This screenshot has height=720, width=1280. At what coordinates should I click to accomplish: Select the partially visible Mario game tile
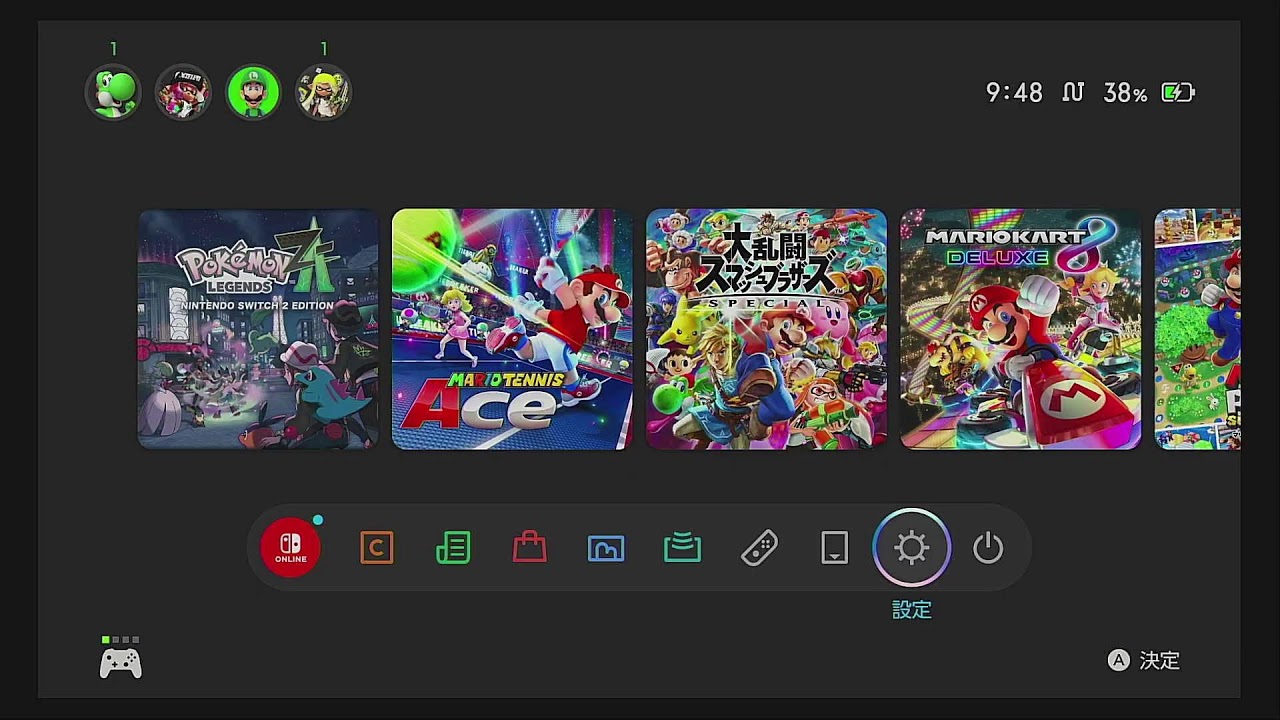(1198, 329)
